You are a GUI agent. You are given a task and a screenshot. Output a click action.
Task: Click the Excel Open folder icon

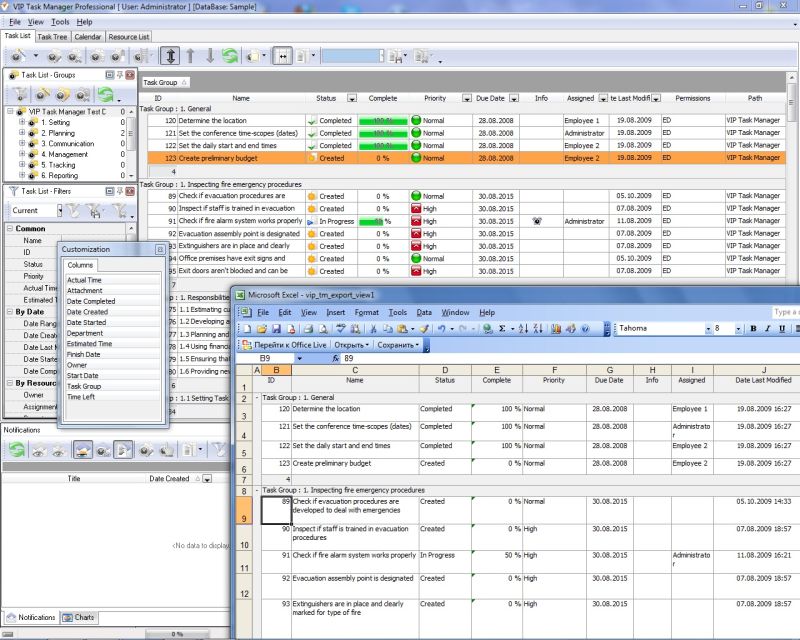(x=262, y=329)
